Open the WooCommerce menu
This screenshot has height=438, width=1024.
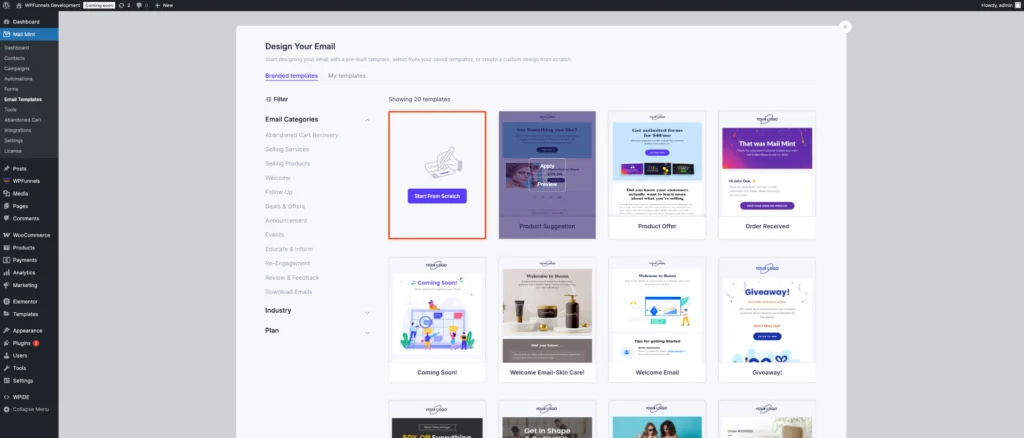29,235
